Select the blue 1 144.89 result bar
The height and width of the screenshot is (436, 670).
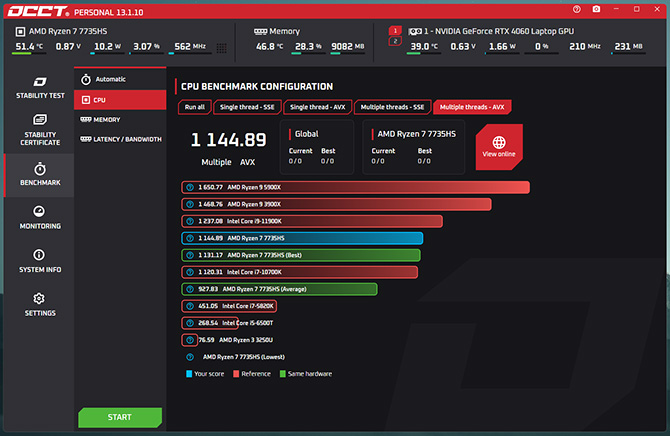tap(302, 238)
